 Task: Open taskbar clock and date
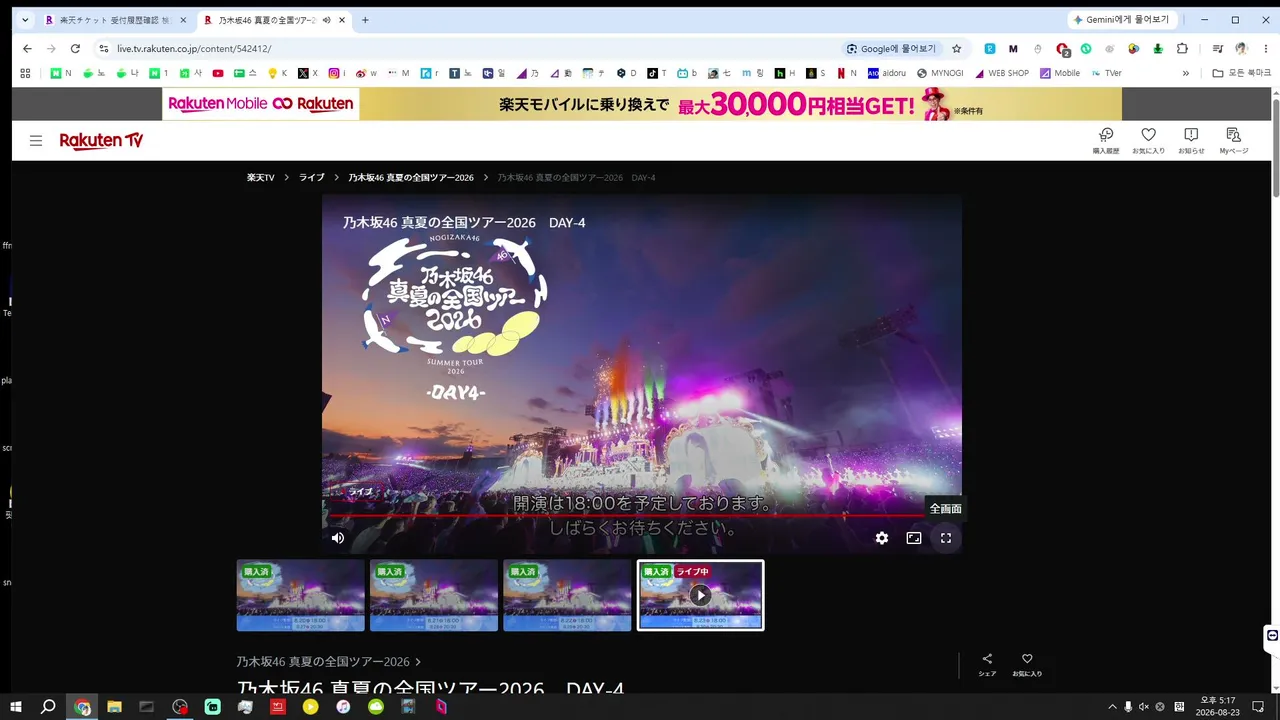click(1217, 707)
